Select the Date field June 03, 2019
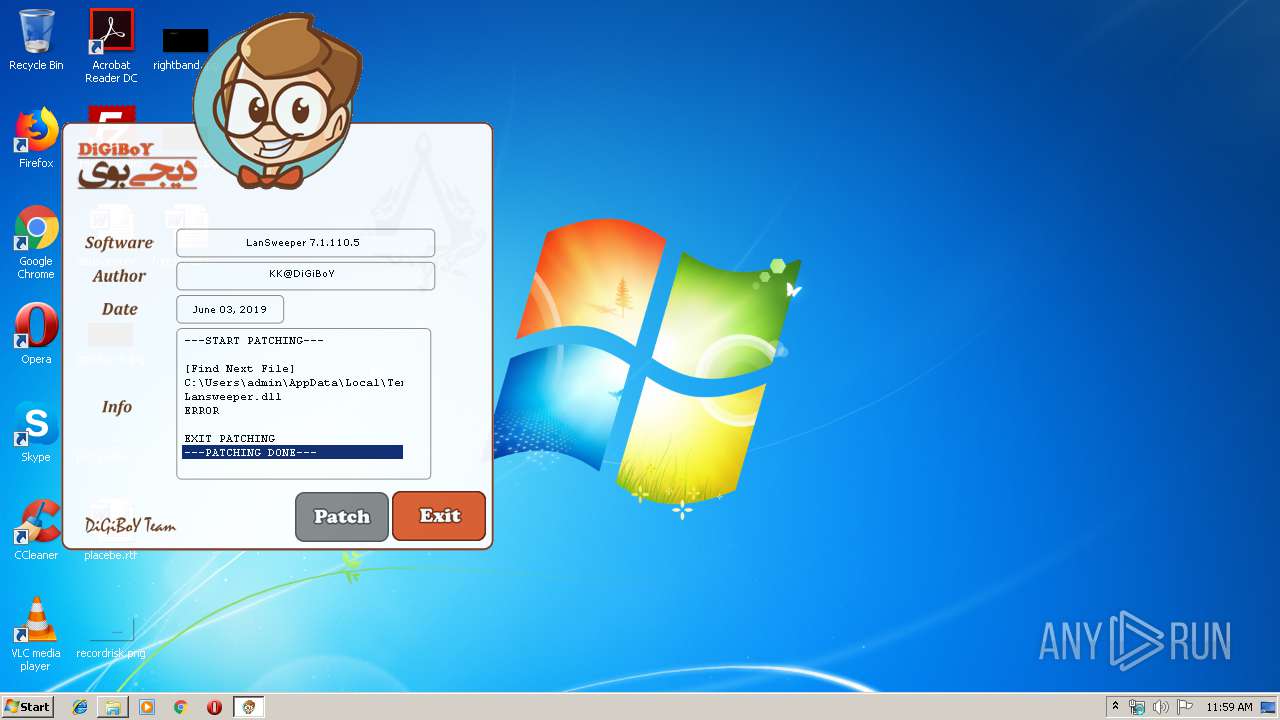Screen dimensions: 1280x720 point(230,309)
